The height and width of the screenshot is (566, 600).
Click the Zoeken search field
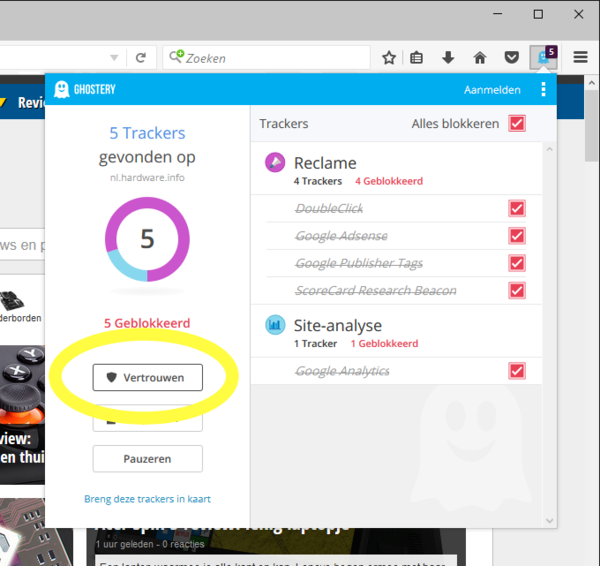tap(266, 58)
